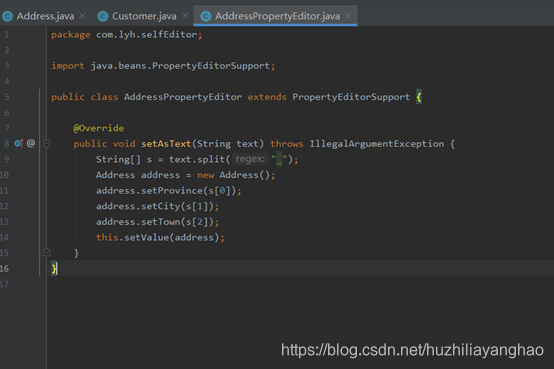Click this.setValue(address) line
Viewport: 554px width, 369px height.
160,237
